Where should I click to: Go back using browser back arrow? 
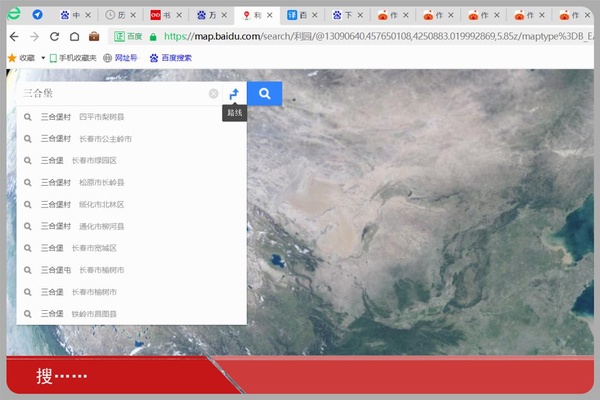point(13,36)
